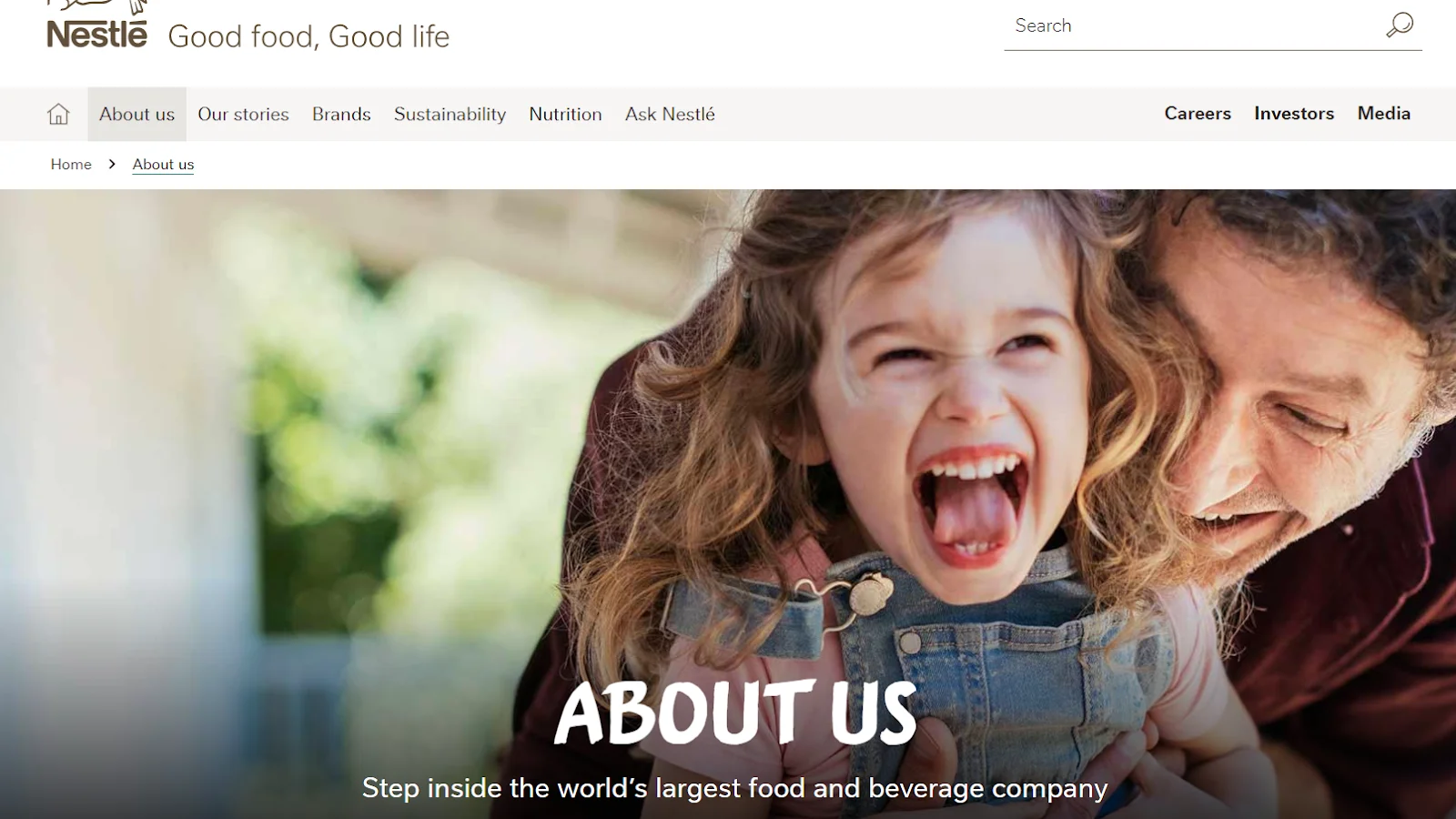Visit the Careers link
Screen dimensions: 1456x819
tap(1198, 113)
